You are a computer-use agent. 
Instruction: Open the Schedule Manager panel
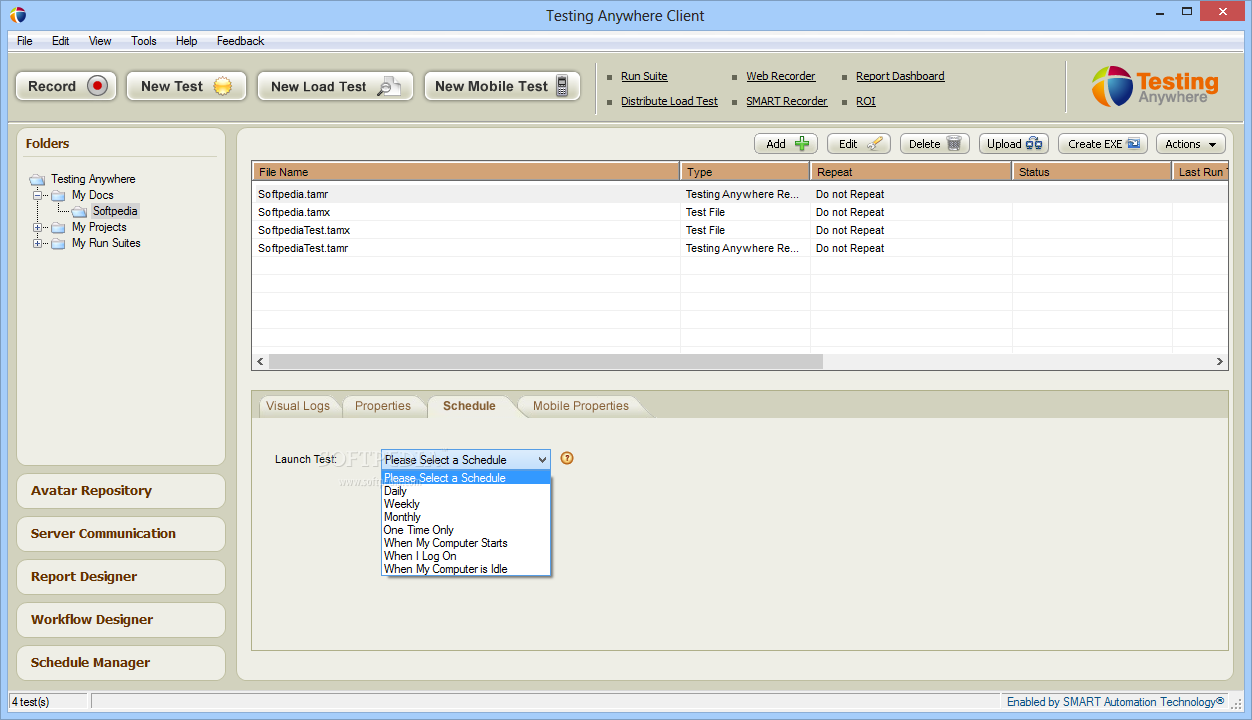coord(121,663)
